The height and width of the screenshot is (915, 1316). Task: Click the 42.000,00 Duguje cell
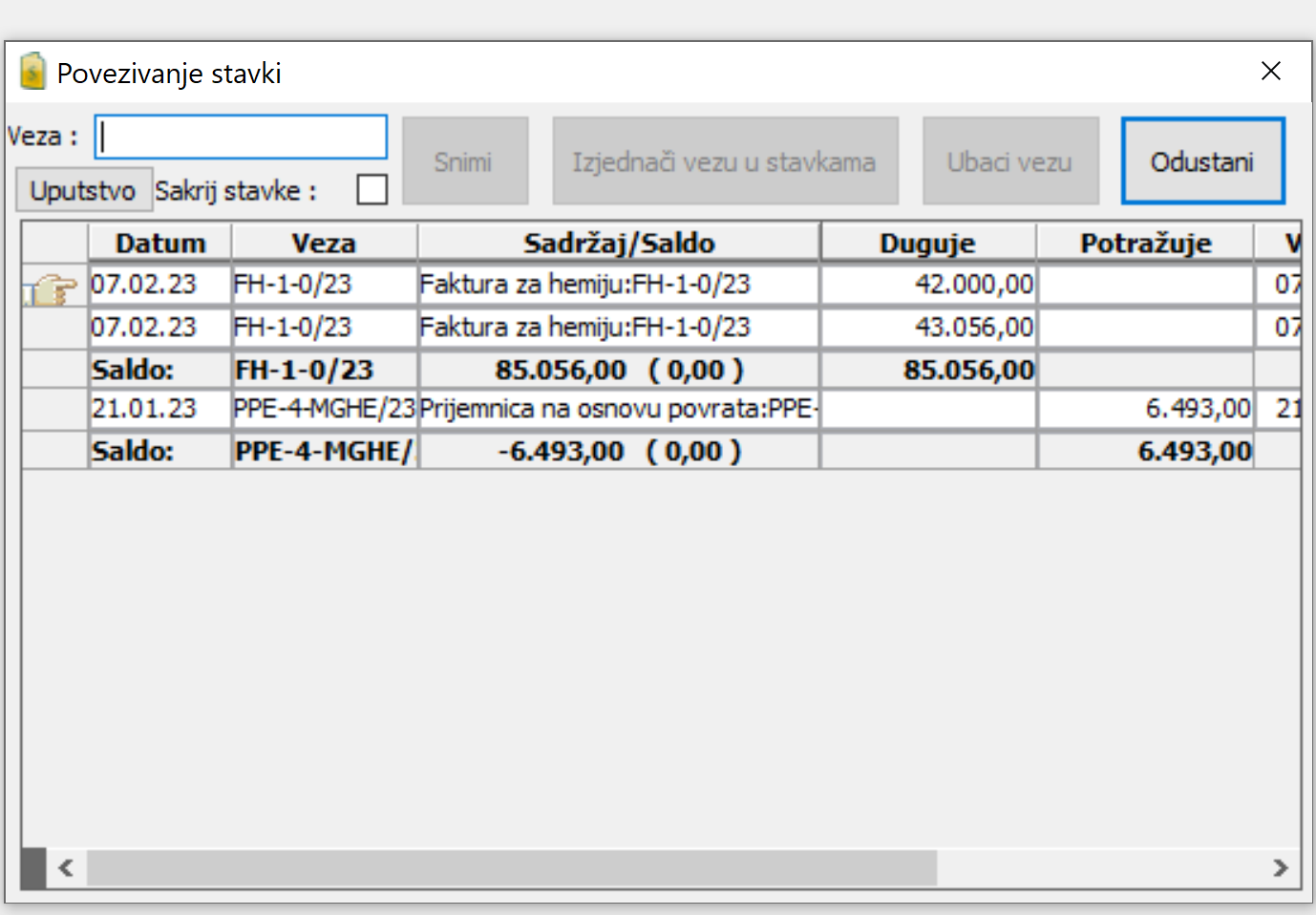(927, 285)
